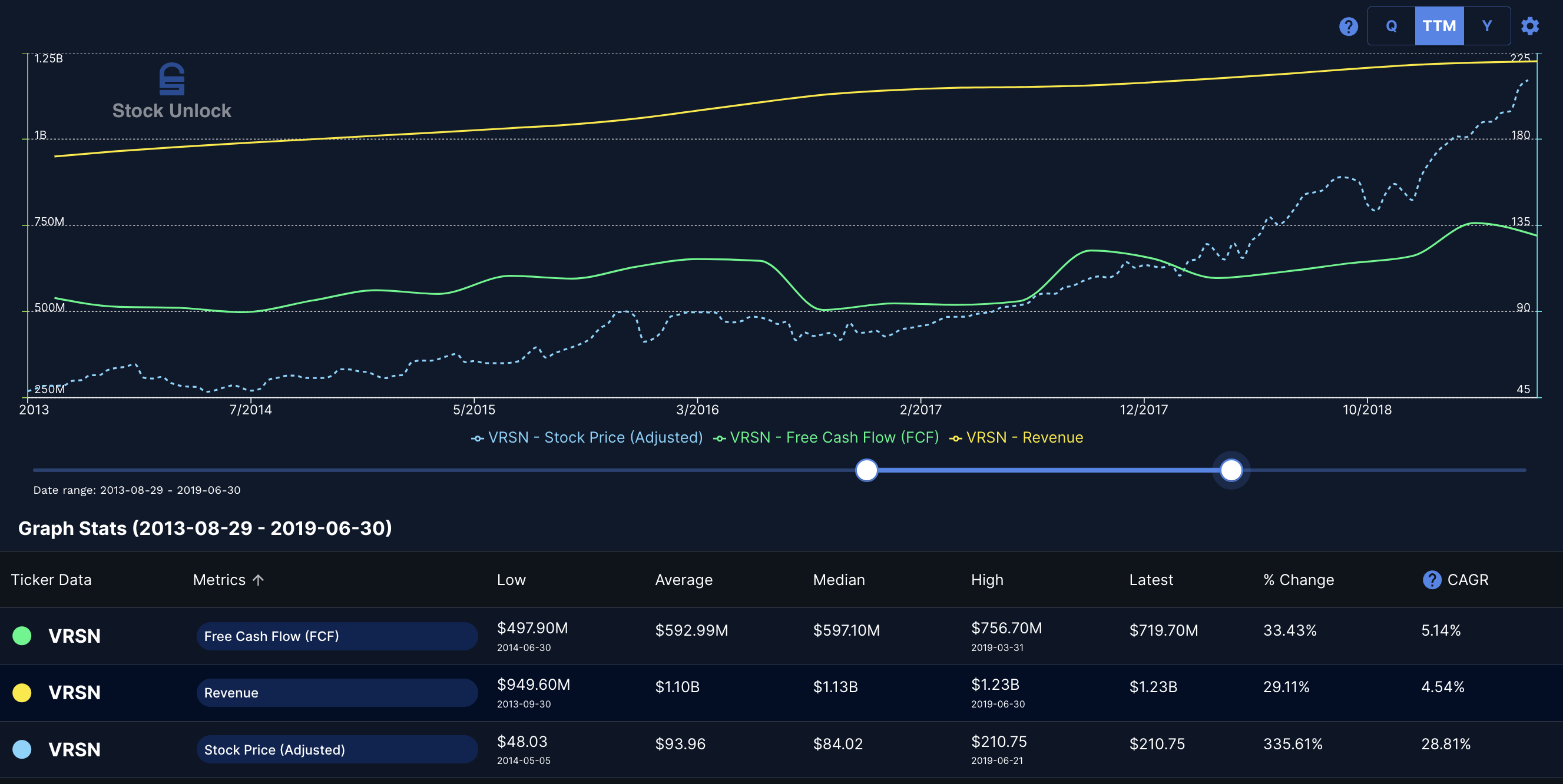Image resolution: width=1563 pixels, height=784 pixels.
Task: Click the Metrics sort arrow icon
Action: [x=258, y=580]
